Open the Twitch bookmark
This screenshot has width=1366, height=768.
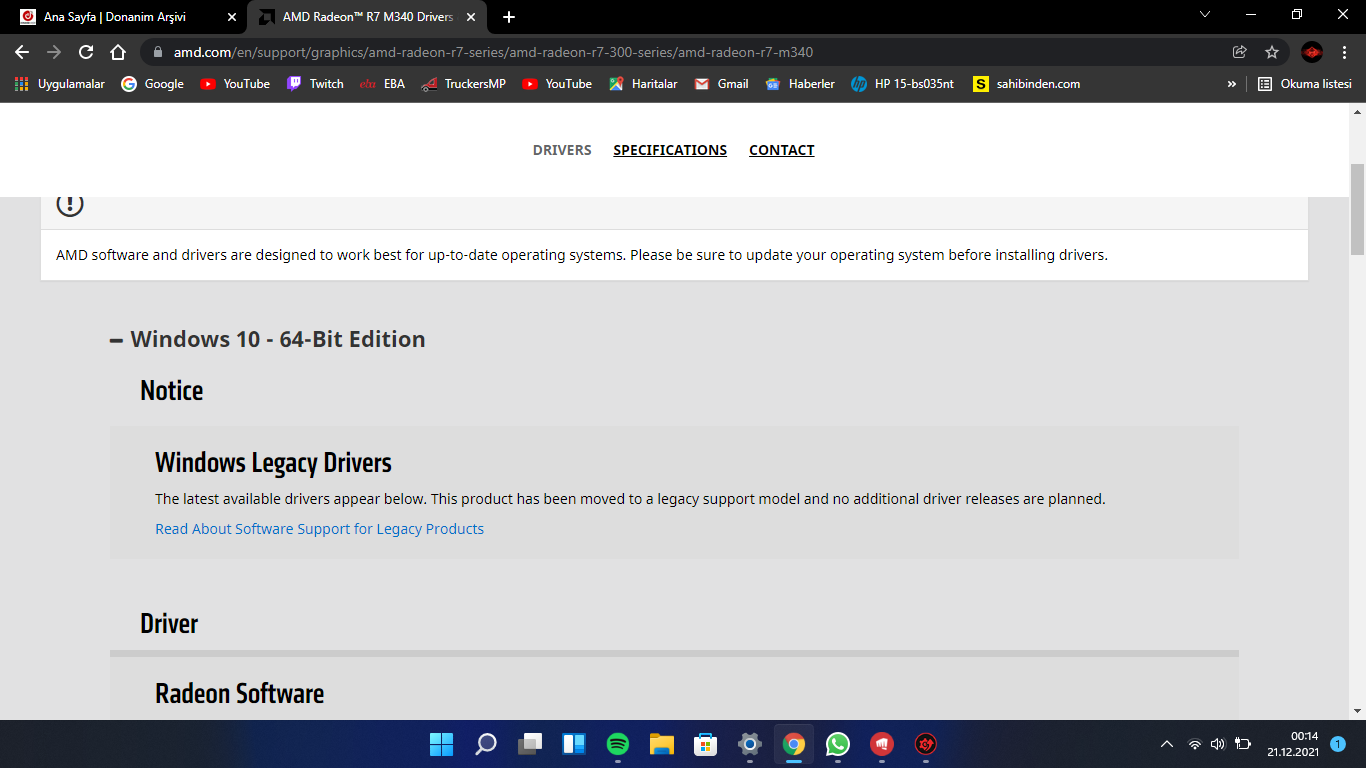pos(315,84)
